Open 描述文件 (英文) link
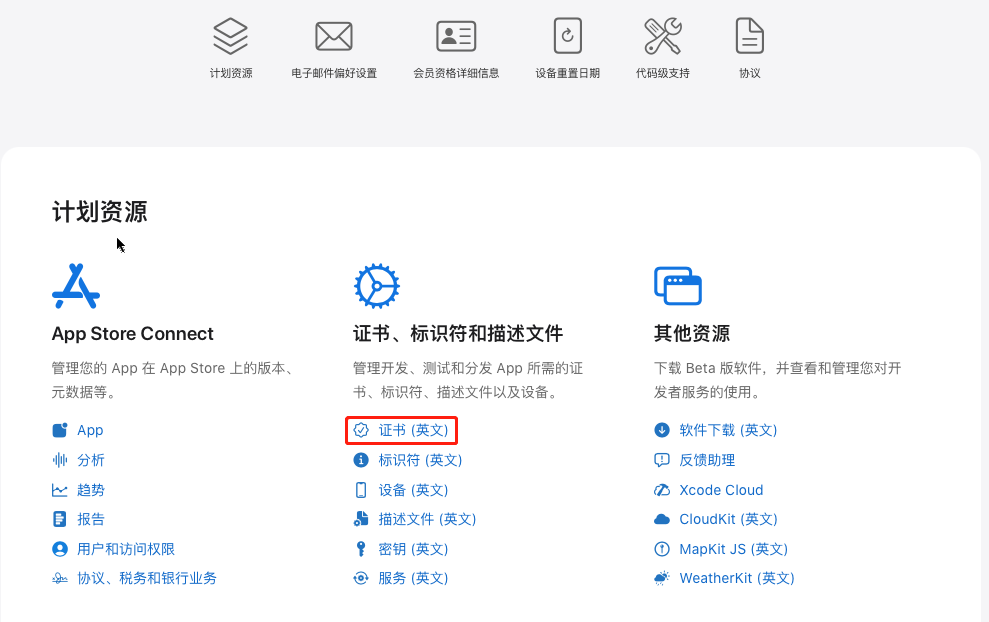This screenshot has width=989, height=622. pyautogui.click(x=427, y=519)
